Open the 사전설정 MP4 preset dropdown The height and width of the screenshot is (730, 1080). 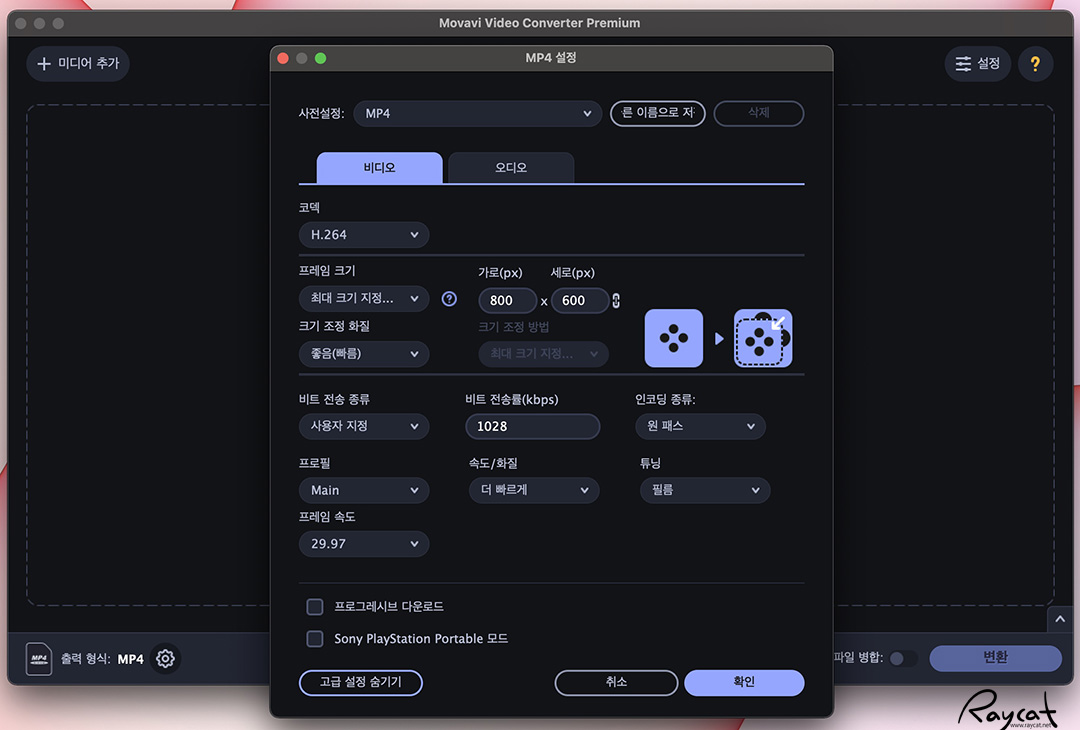point(478,114)
